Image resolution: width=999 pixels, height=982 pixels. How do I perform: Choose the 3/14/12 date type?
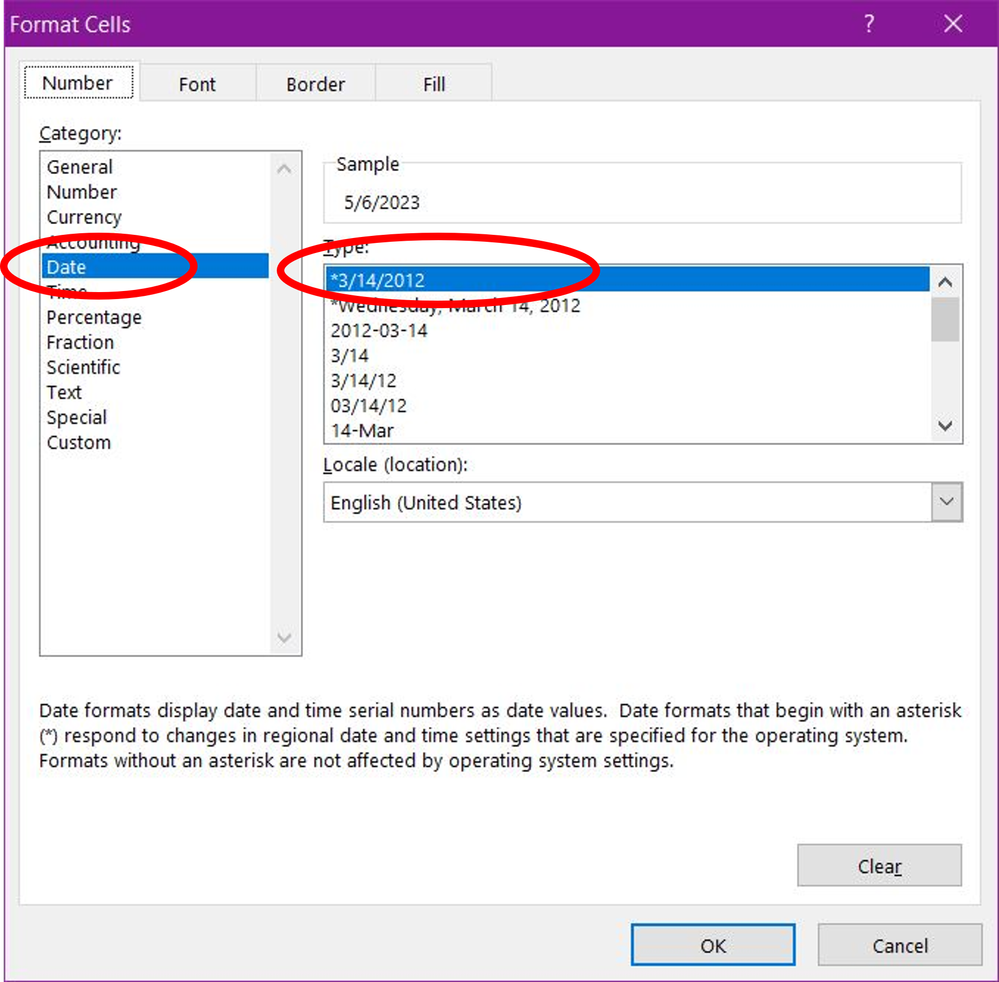(x=628, y=380)
